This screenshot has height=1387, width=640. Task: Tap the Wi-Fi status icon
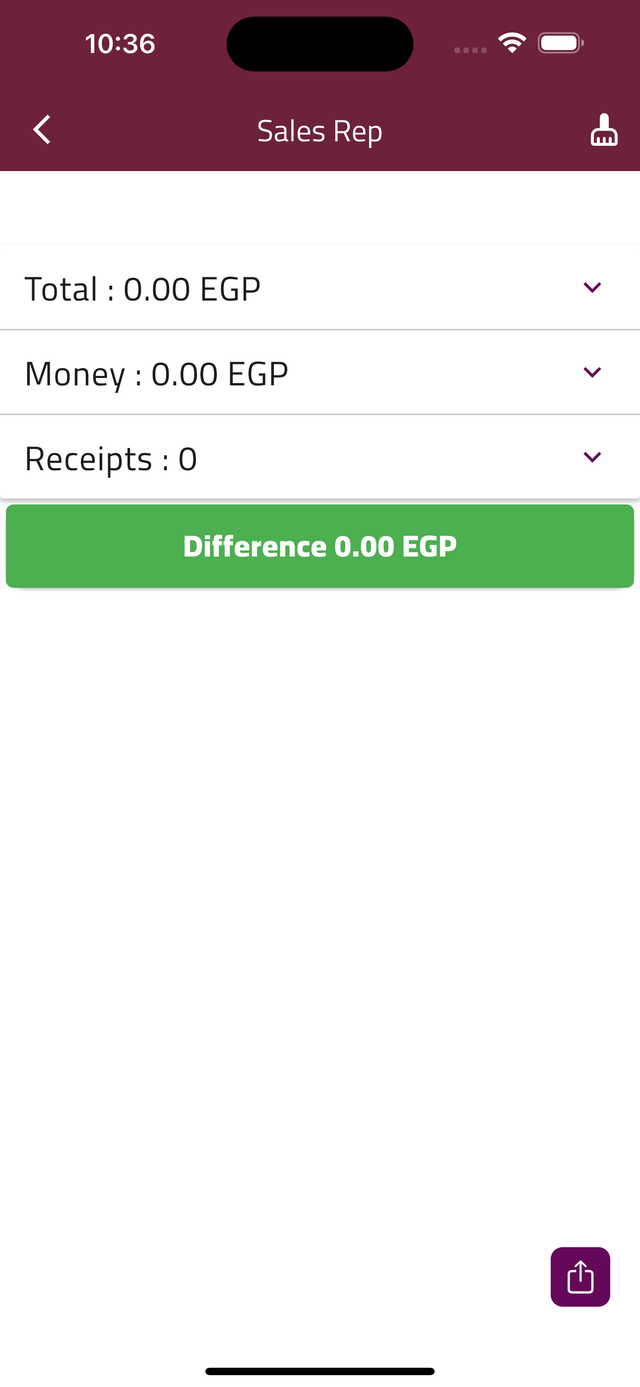tap(512, 43)
